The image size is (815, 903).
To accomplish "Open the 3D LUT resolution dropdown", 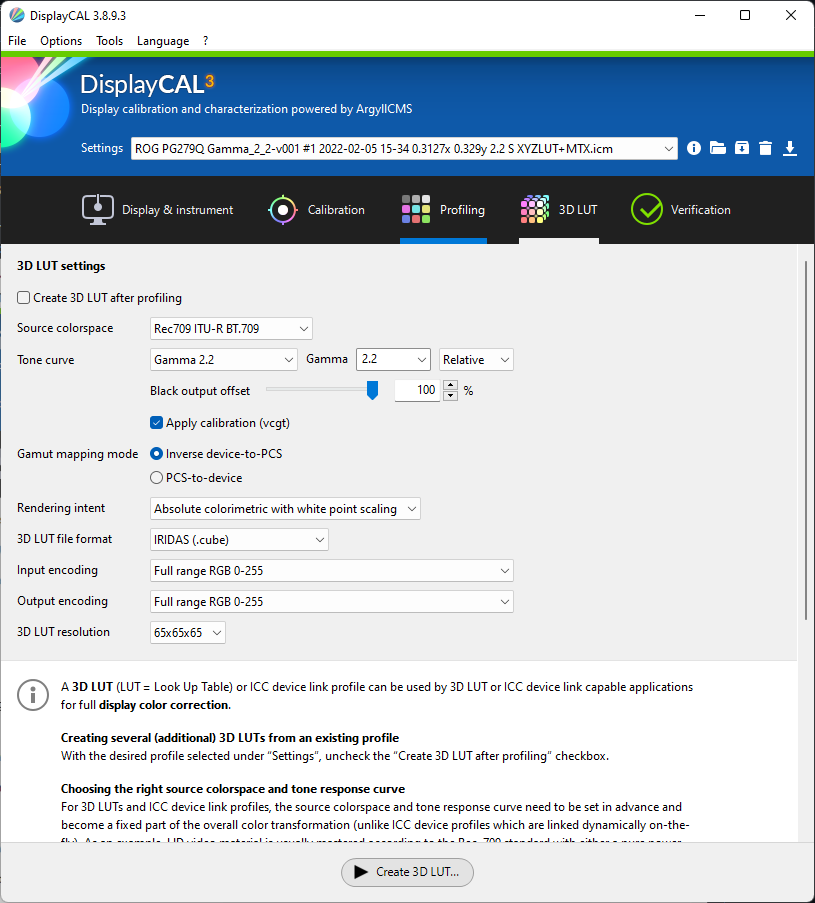I will click(187, 633).
